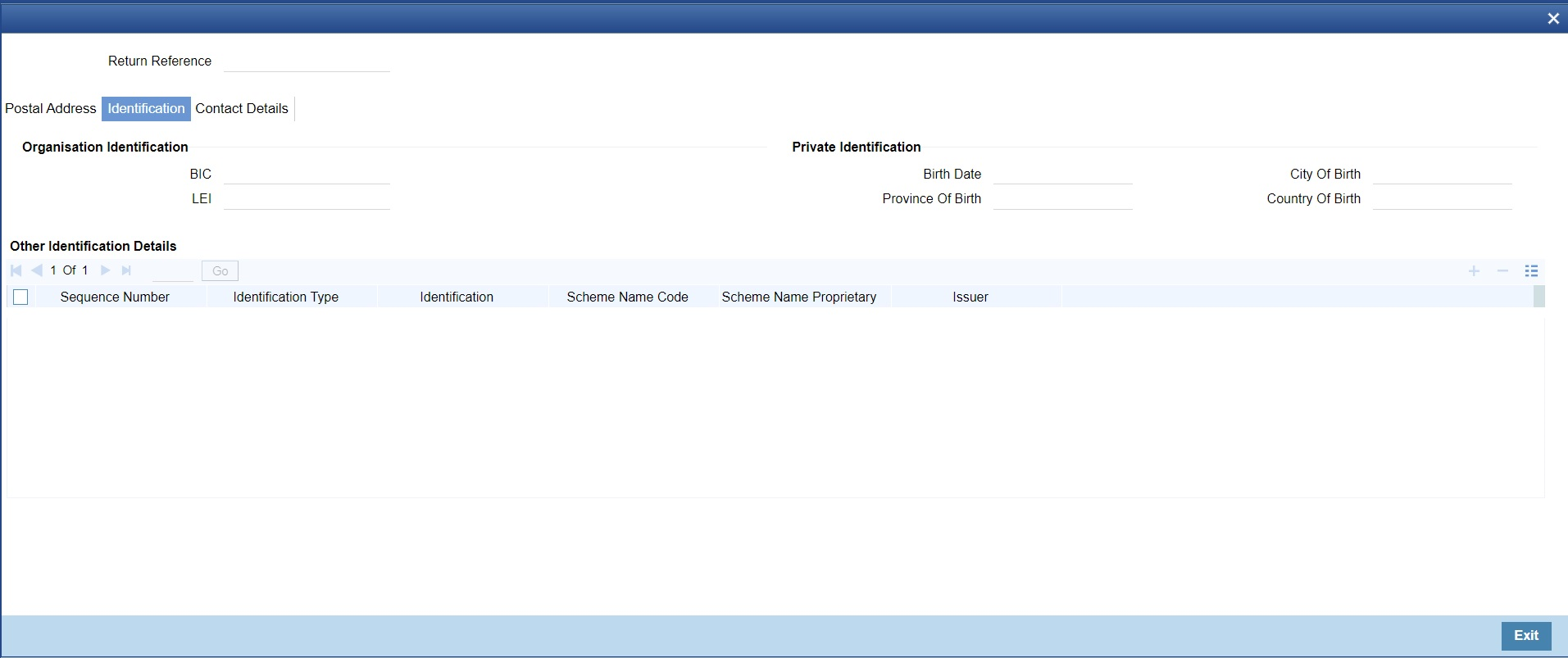The width and height of the screenshot is (1568, 658).
Task: Click the Scheme Name Proprietary column header
Action: (799, 297)
